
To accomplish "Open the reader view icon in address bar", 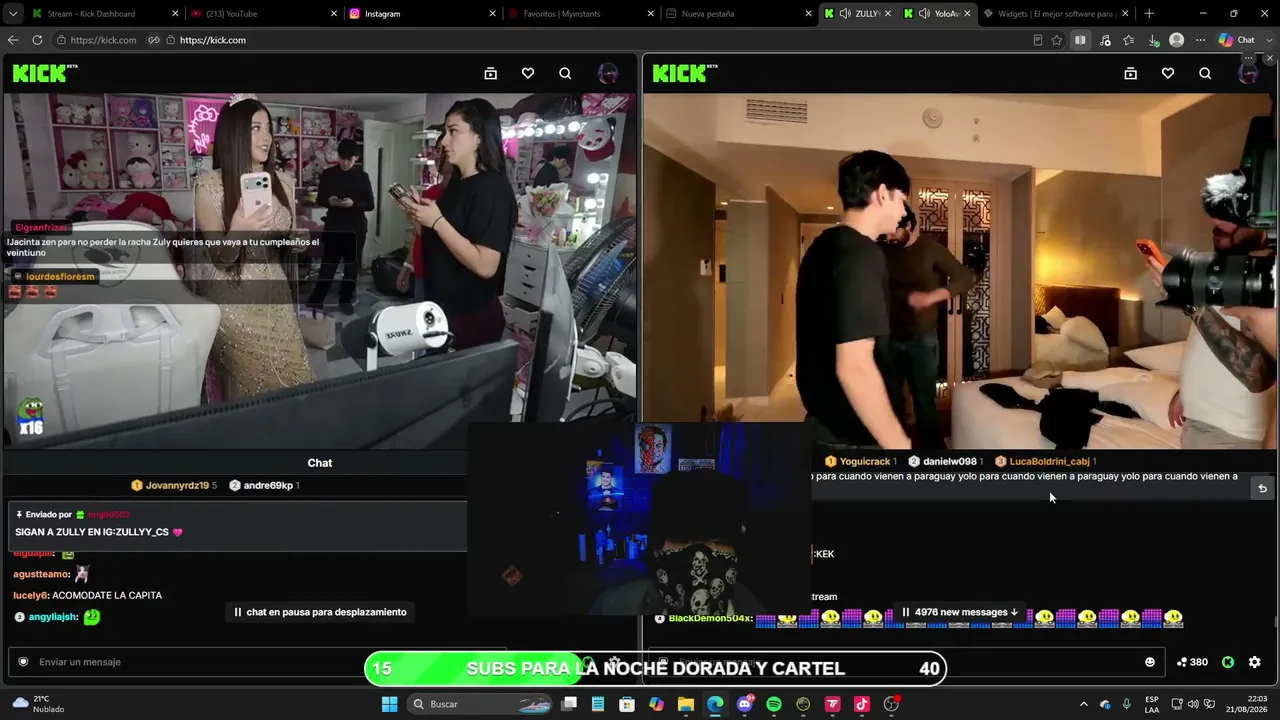I will pyautogui.click(x=1037, y=40).
